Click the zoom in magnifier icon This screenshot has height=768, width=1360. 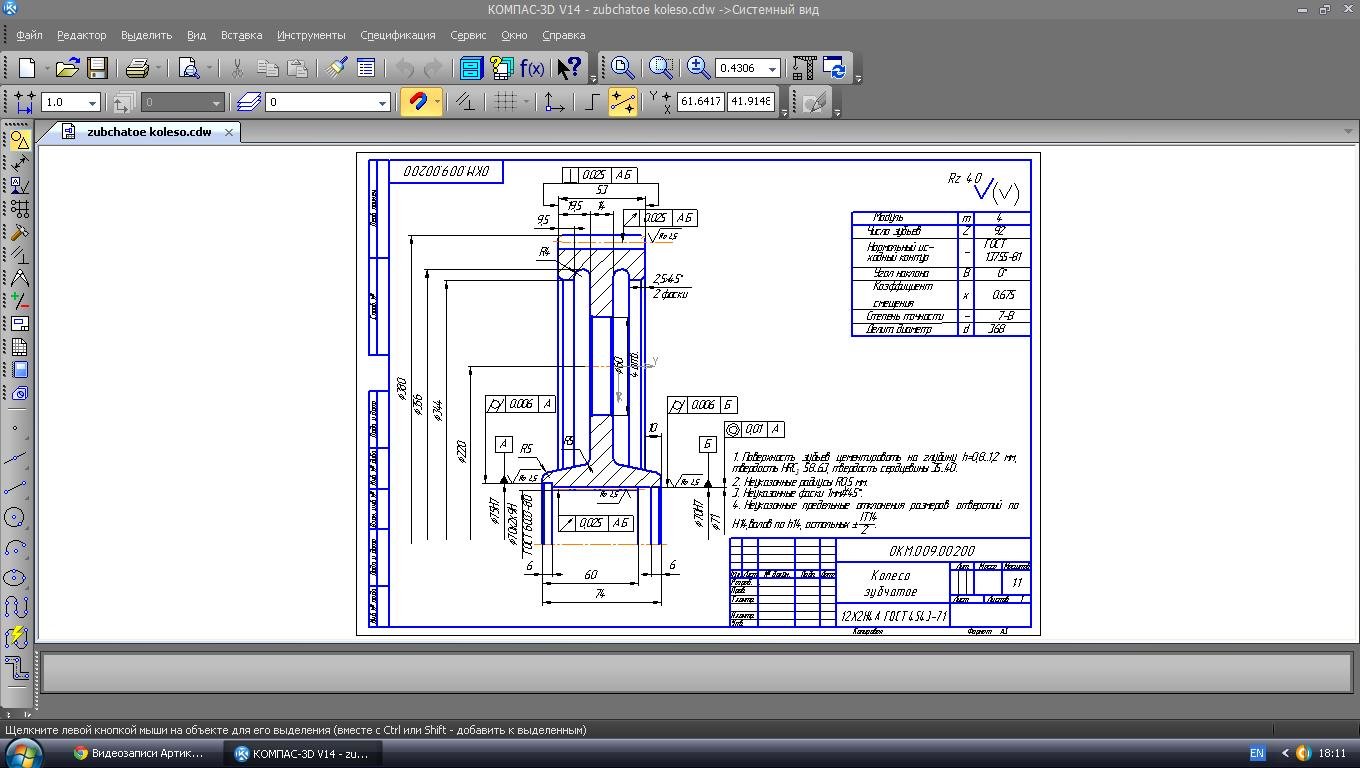[x=698, y=68]
